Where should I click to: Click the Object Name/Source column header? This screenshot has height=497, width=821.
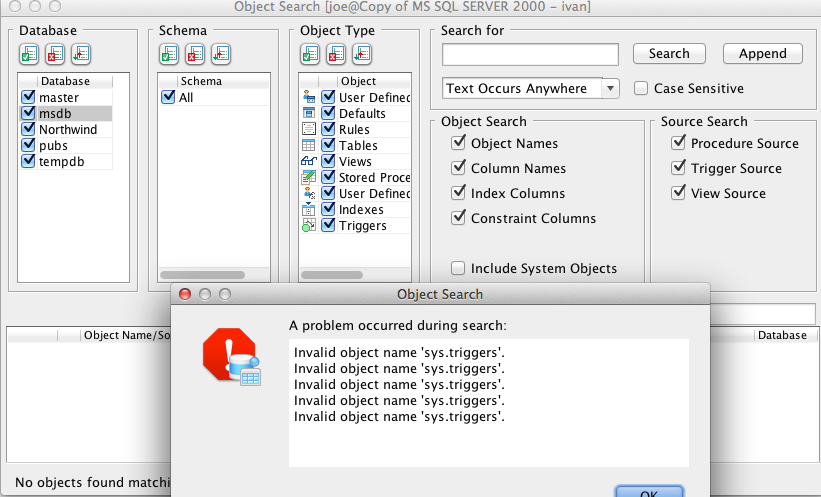126,335
